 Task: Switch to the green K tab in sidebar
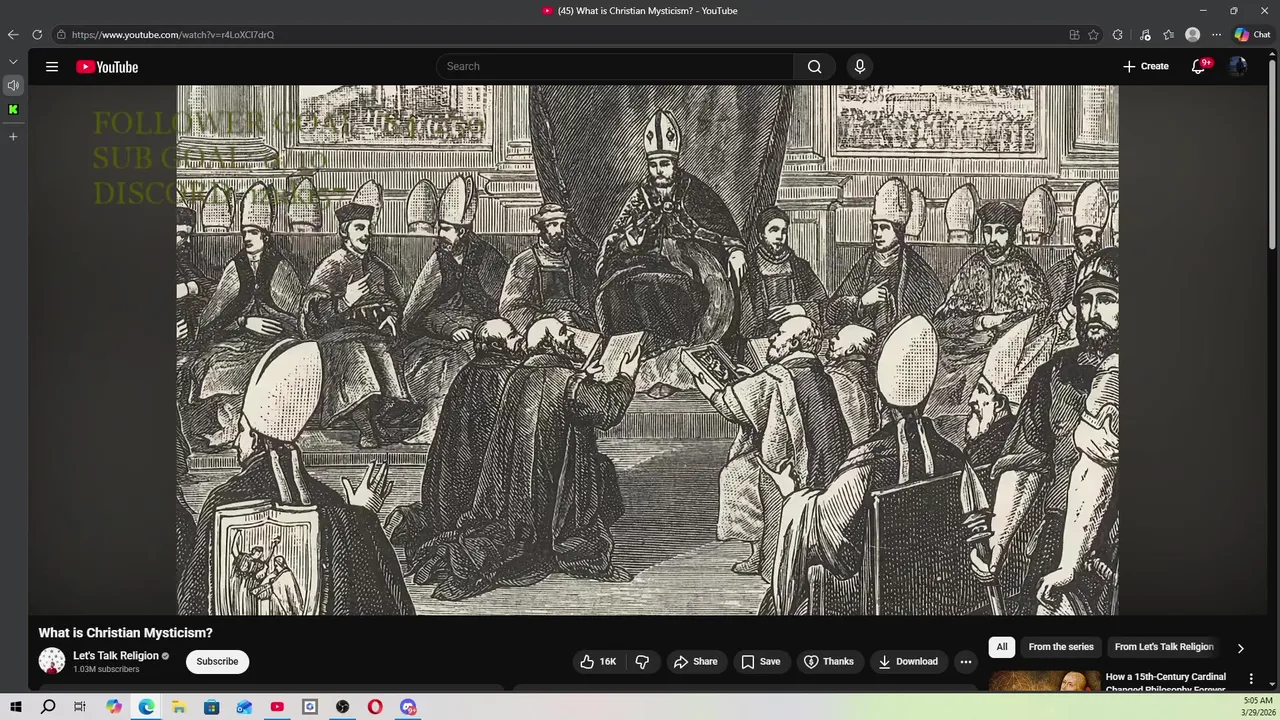point(13,109)
